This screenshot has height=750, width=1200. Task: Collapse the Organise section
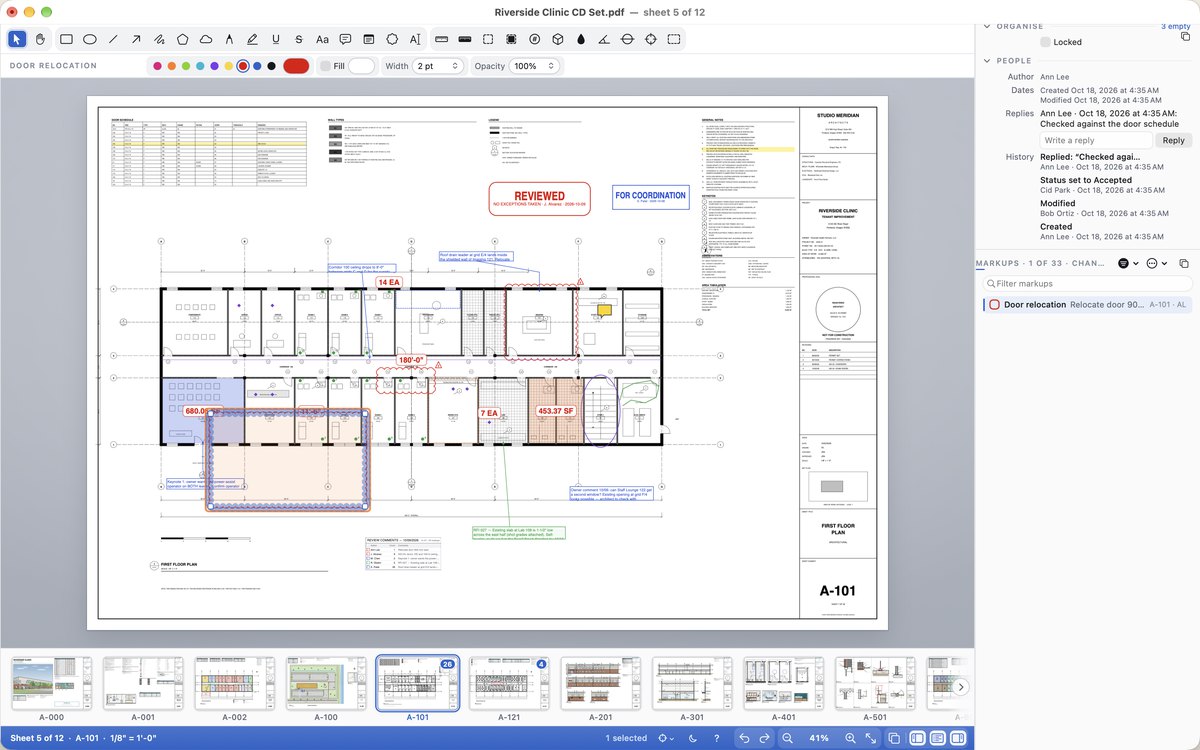pos(987,26)
